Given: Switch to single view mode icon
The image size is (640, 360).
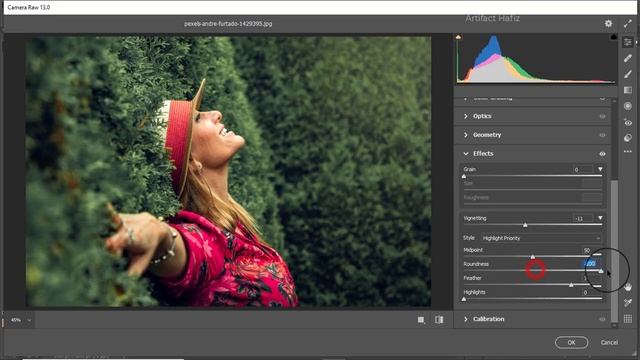Looking at the screenshot, I should pos(421,320).
